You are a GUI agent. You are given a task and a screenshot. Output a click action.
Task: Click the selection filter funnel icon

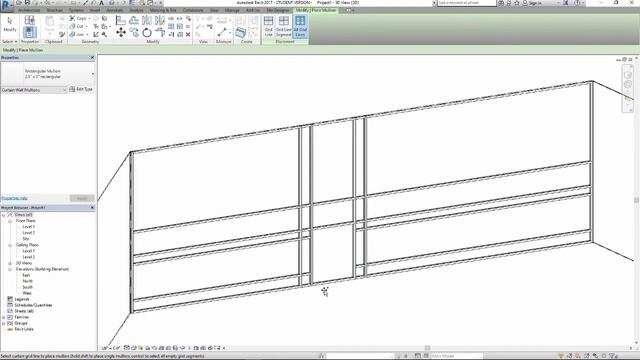pos(612,356)
